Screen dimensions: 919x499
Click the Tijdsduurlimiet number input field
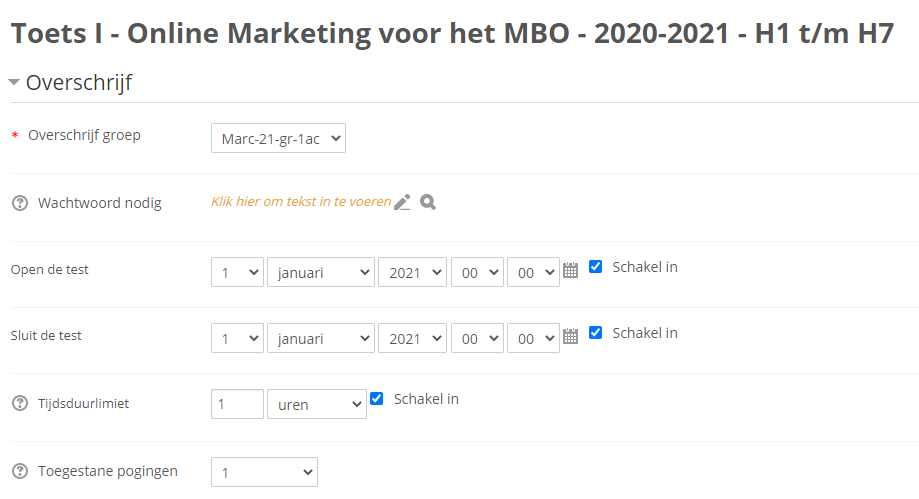[237, 404]
